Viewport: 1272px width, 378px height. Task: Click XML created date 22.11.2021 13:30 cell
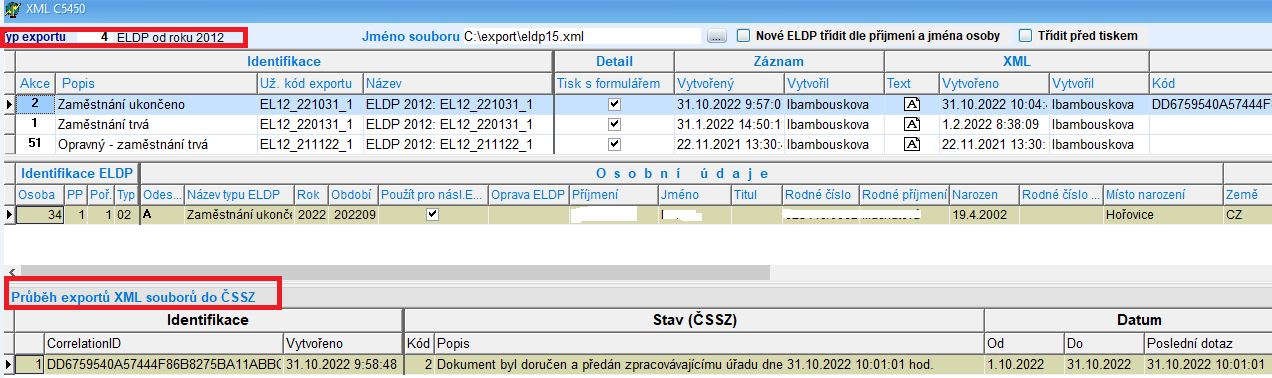tap(993, 144)
